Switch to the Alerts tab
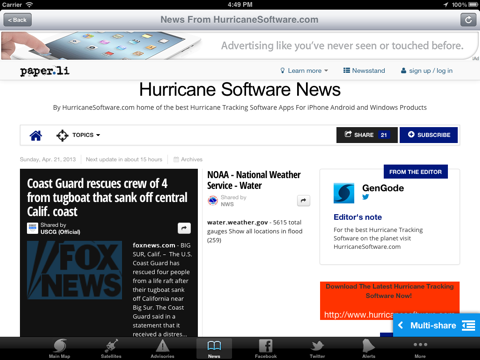This screenshot has width=480, height=360. tap(369, 349)
